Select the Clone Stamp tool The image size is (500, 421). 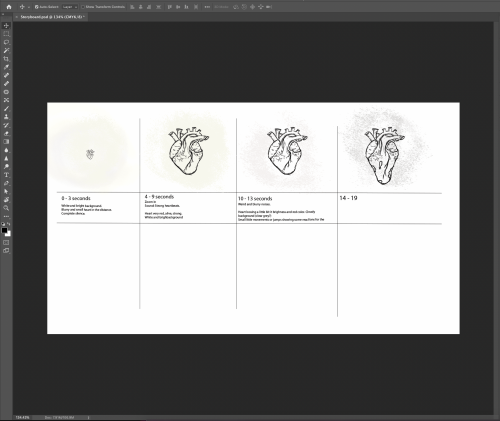click(6, 117)
